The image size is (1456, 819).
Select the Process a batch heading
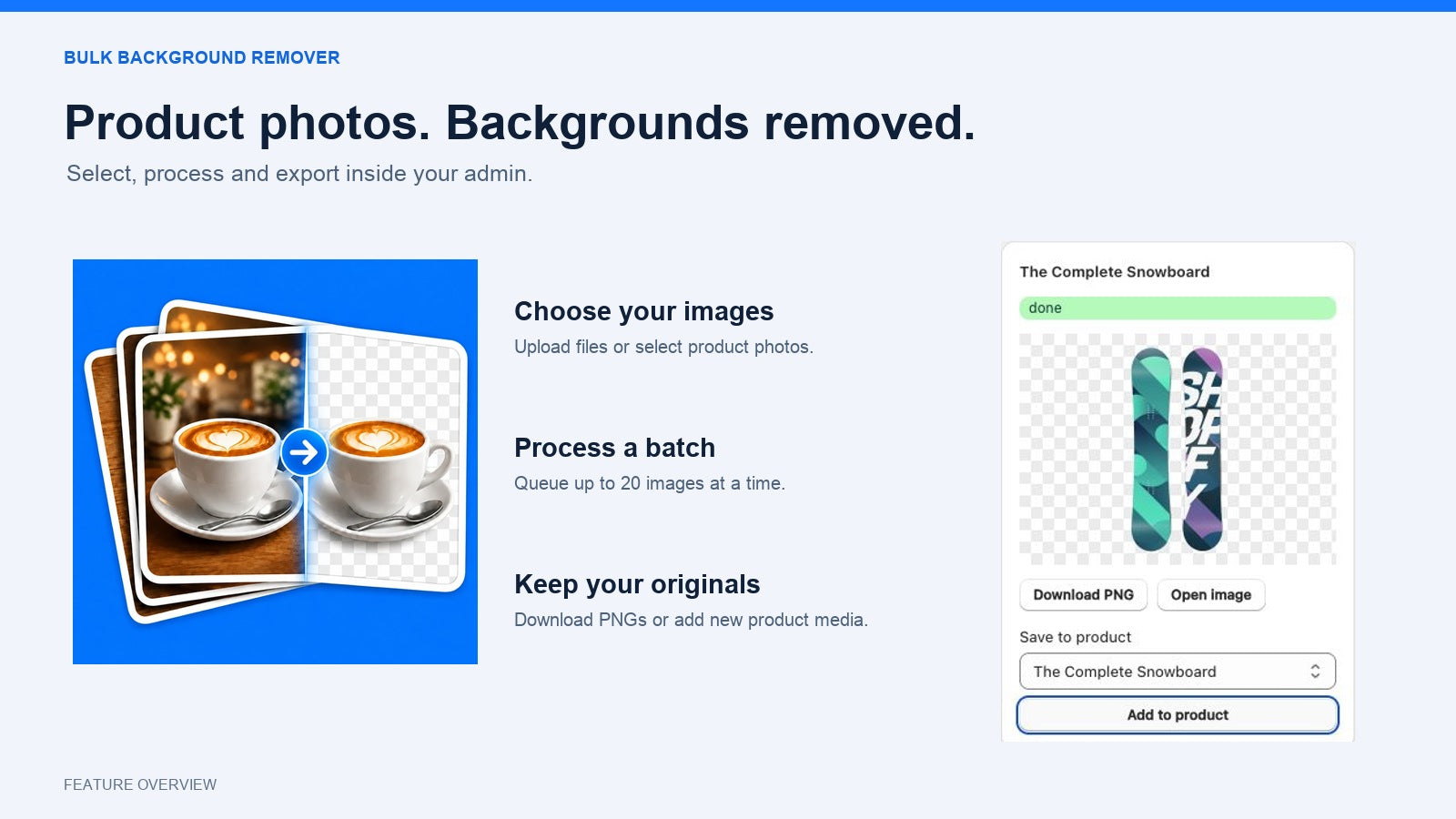pyautogui.click(x=614, y=448)
